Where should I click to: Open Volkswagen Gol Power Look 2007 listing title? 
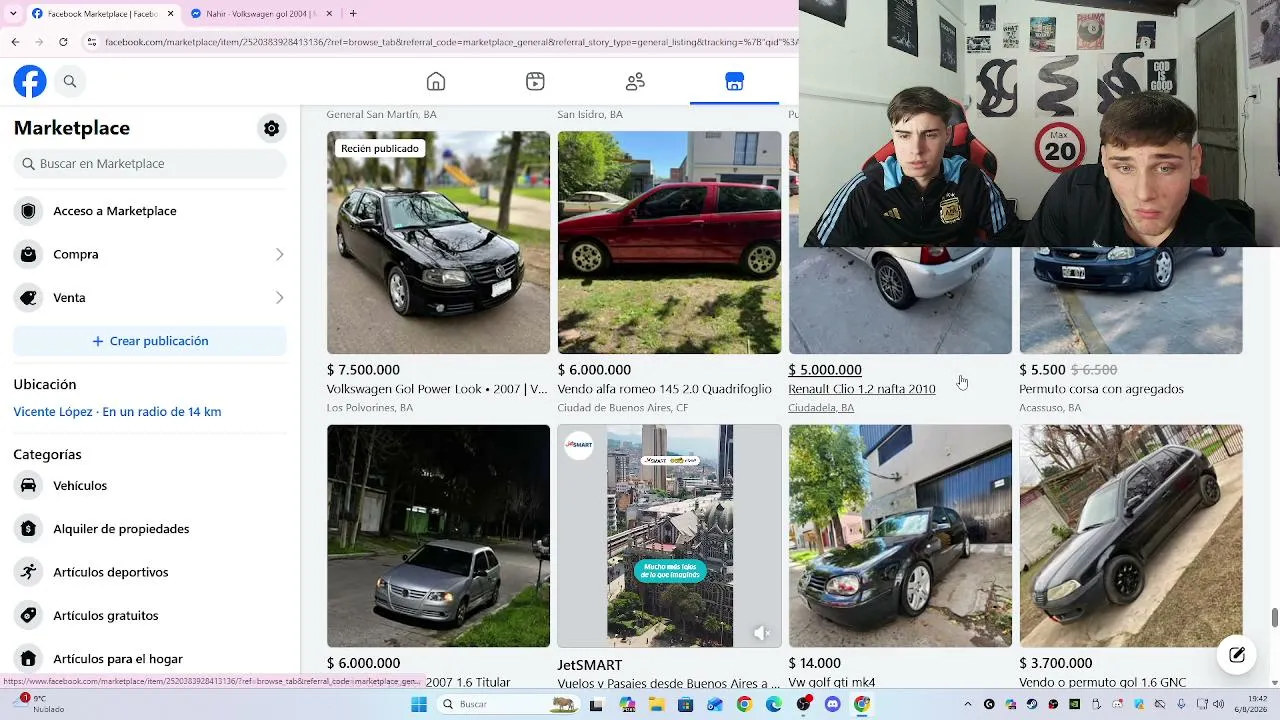[437, 389]
